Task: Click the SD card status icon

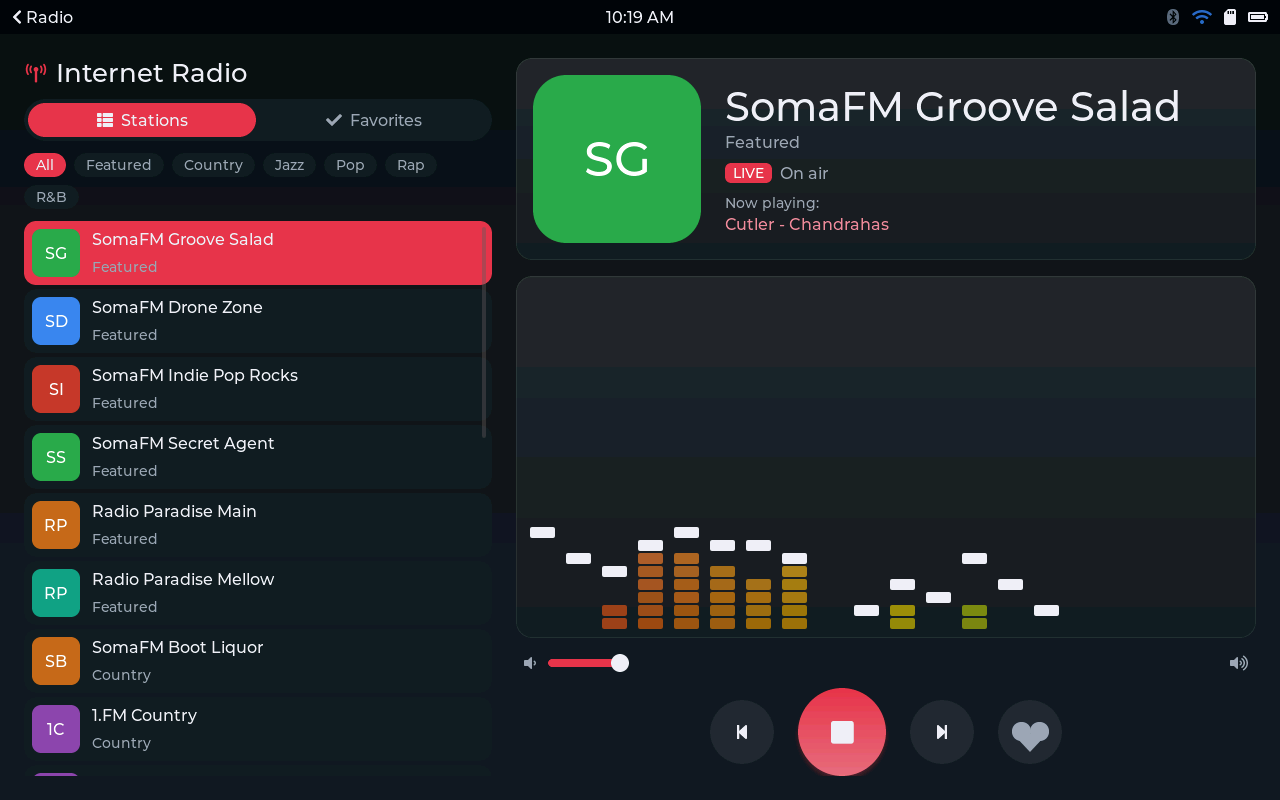Action: [1230, 17]
